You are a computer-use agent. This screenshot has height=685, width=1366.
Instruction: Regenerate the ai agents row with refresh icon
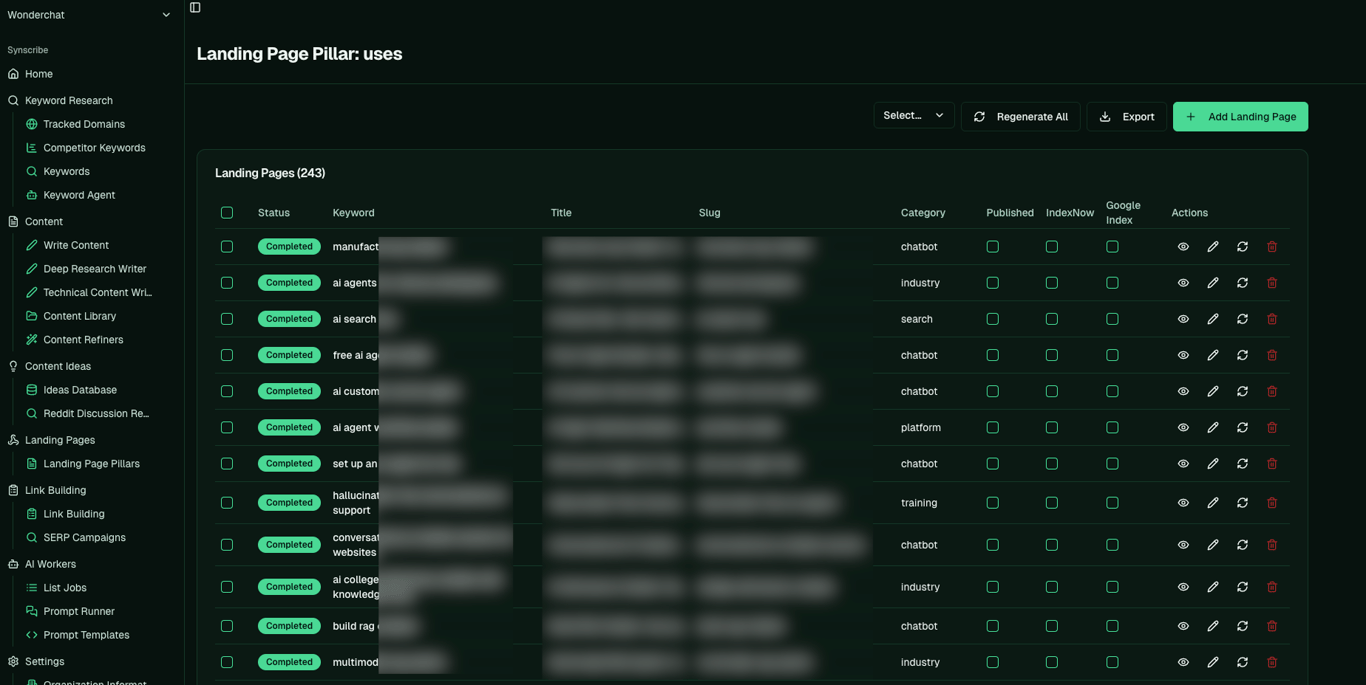[1242, 283]
